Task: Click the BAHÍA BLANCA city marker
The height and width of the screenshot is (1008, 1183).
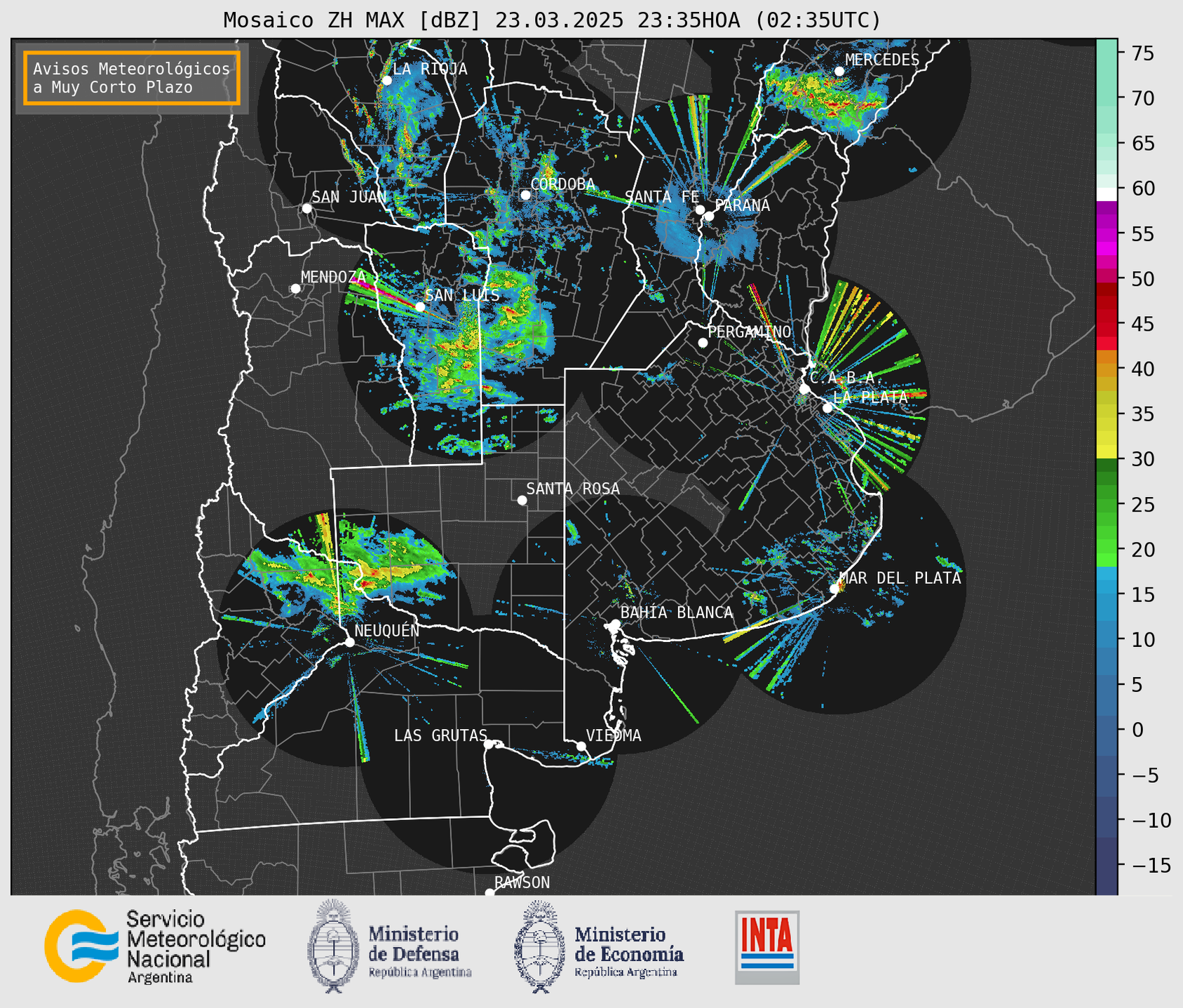Action: 615,624
